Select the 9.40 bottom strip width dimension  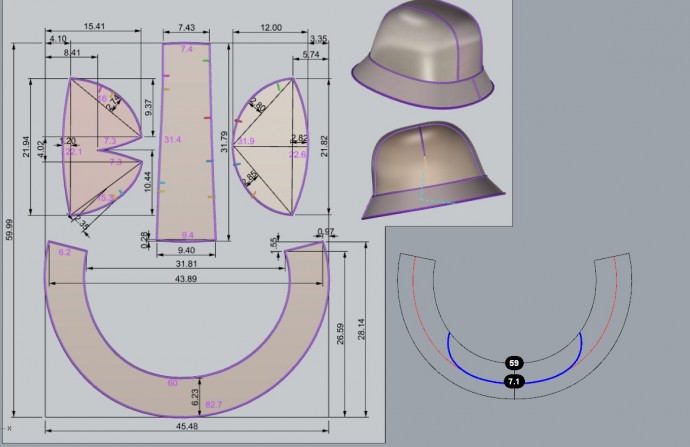point(186,250)
